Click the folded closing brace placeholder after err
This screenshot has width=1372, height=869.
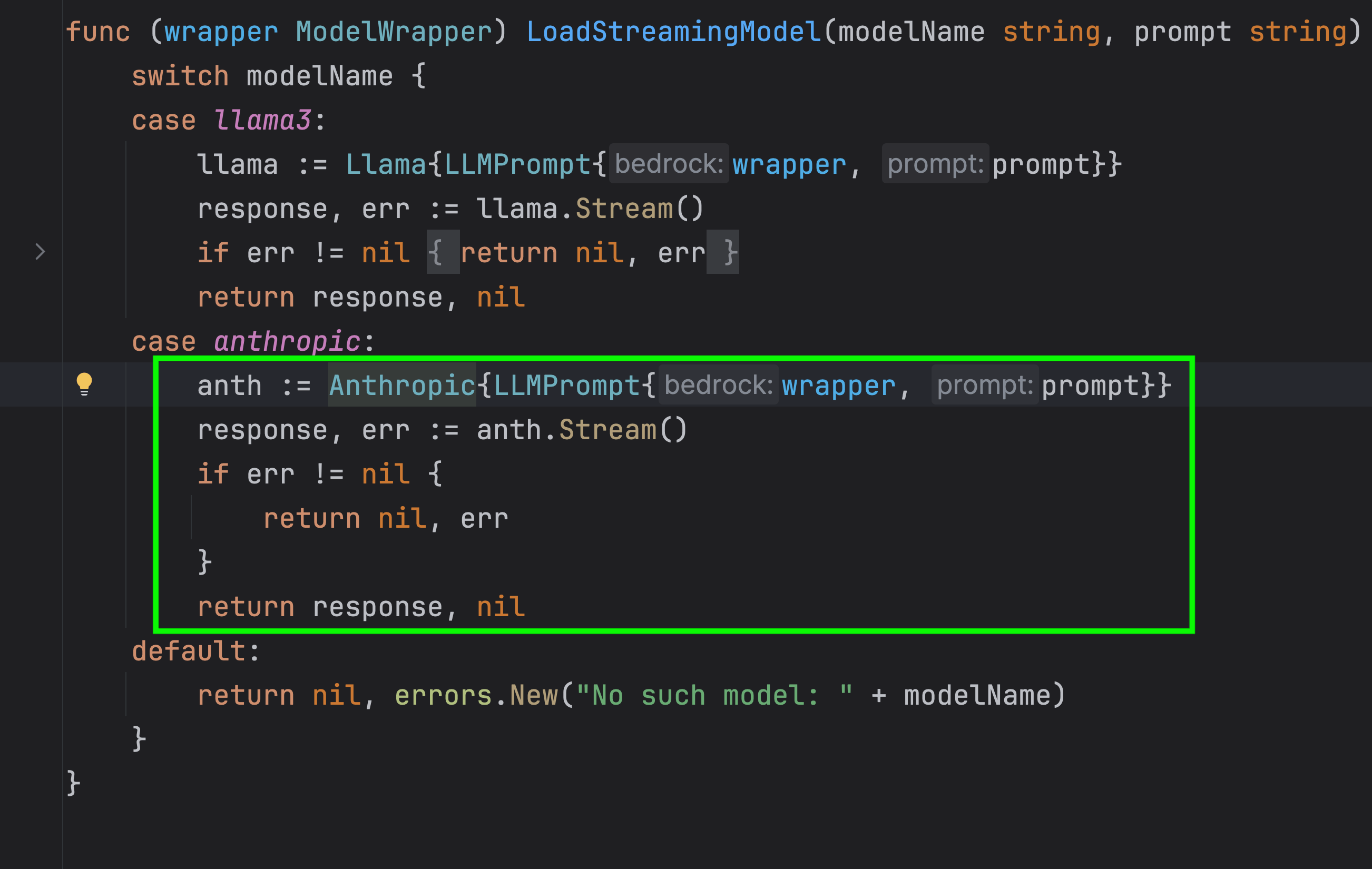pos(723,252)
